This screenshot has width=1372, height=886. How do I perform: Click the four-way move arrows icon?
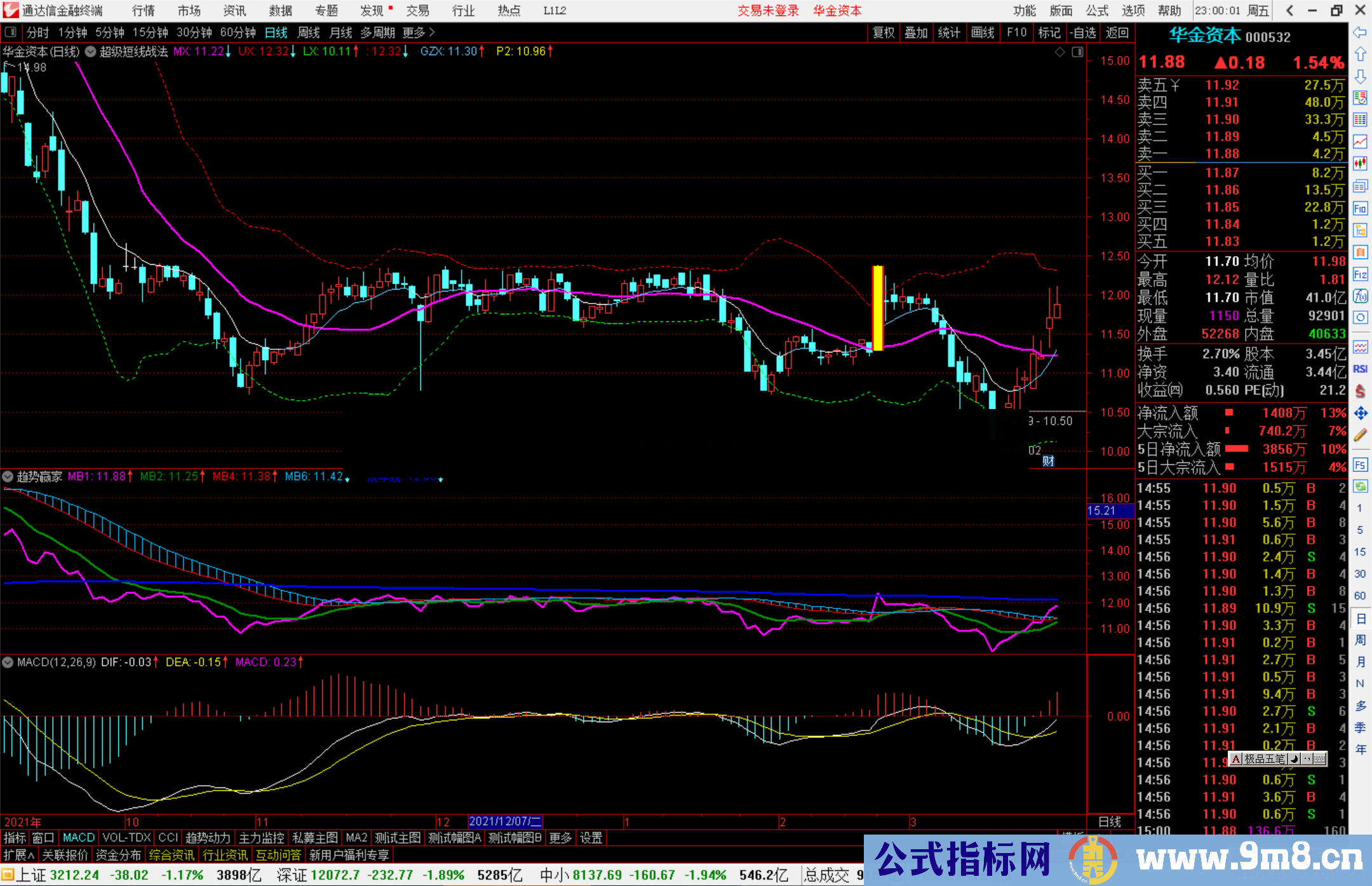(x=1360, y=413)
